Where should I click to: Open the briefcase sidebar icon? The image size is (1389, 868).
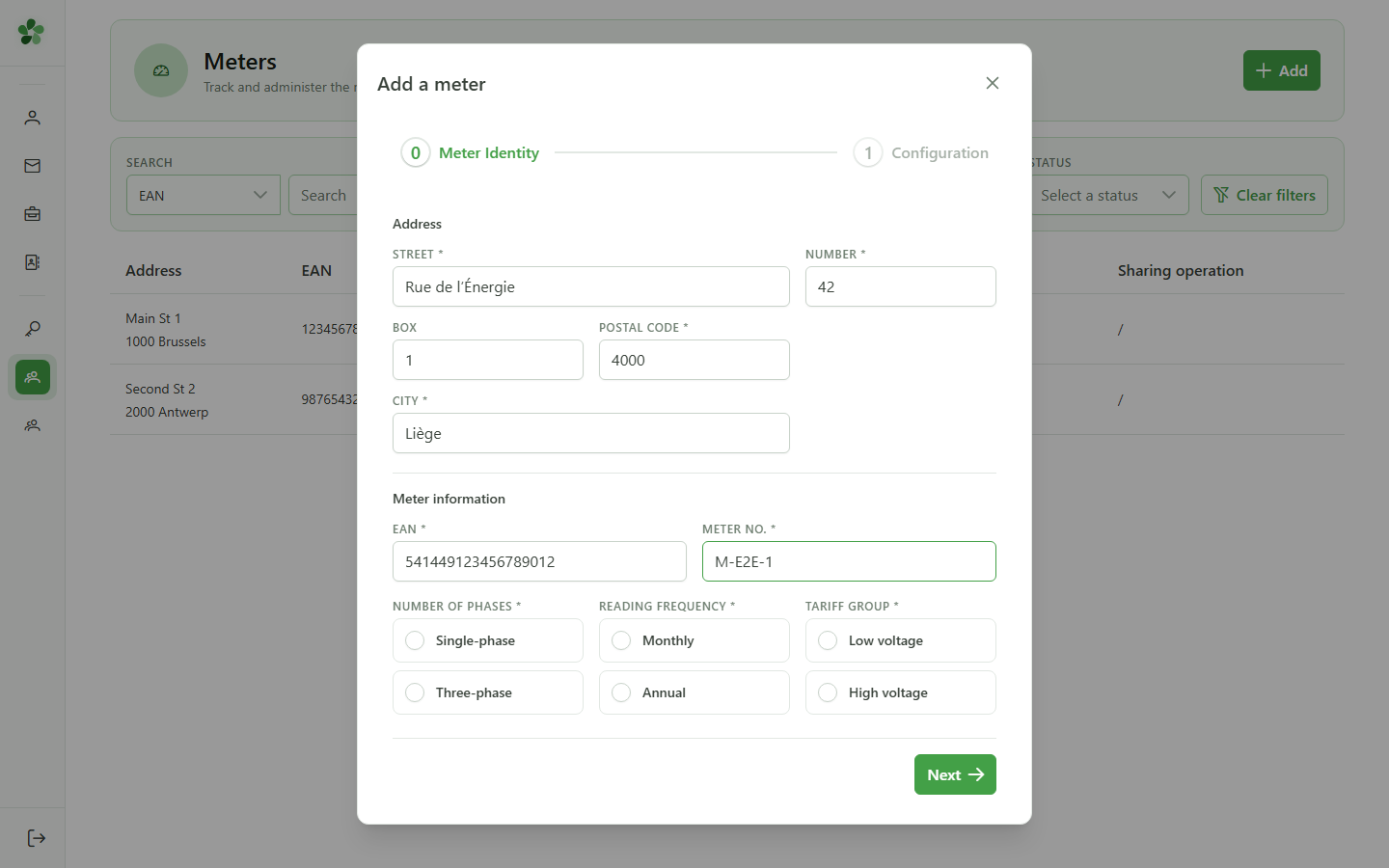click(x=32, y=214)
